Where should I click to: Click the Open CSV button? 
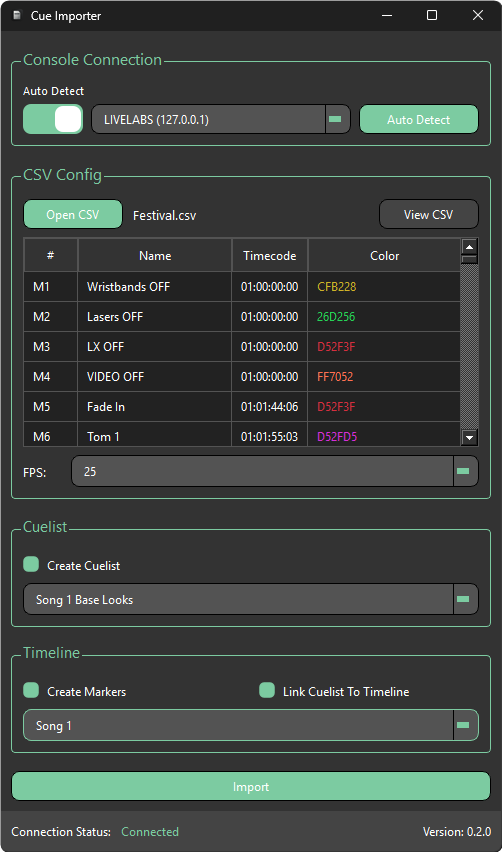tap(73, 215)
